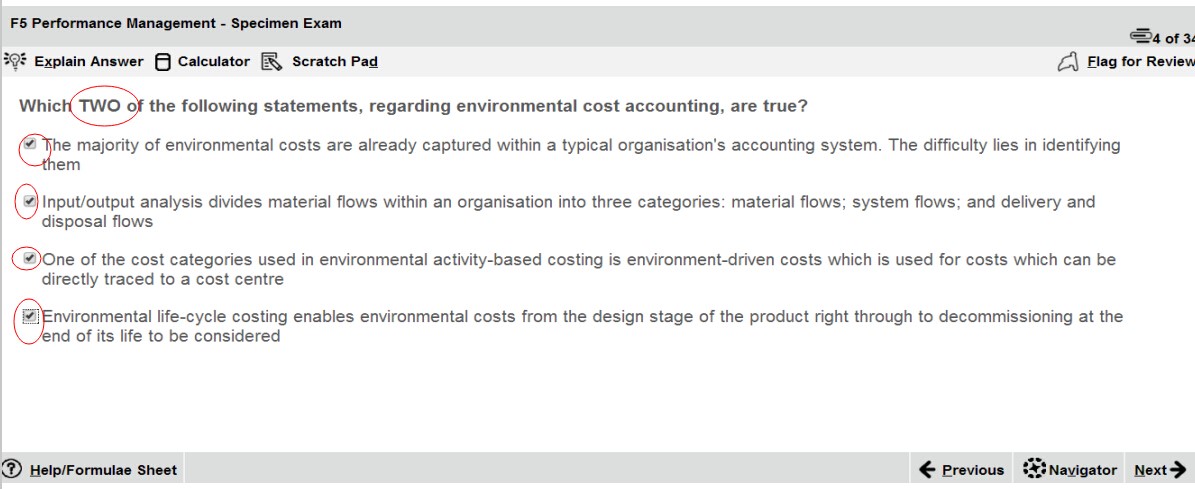The width and height of the screenshot is (1195, 489).
Task: Open the Calculator icon
Action: [163, 62]
